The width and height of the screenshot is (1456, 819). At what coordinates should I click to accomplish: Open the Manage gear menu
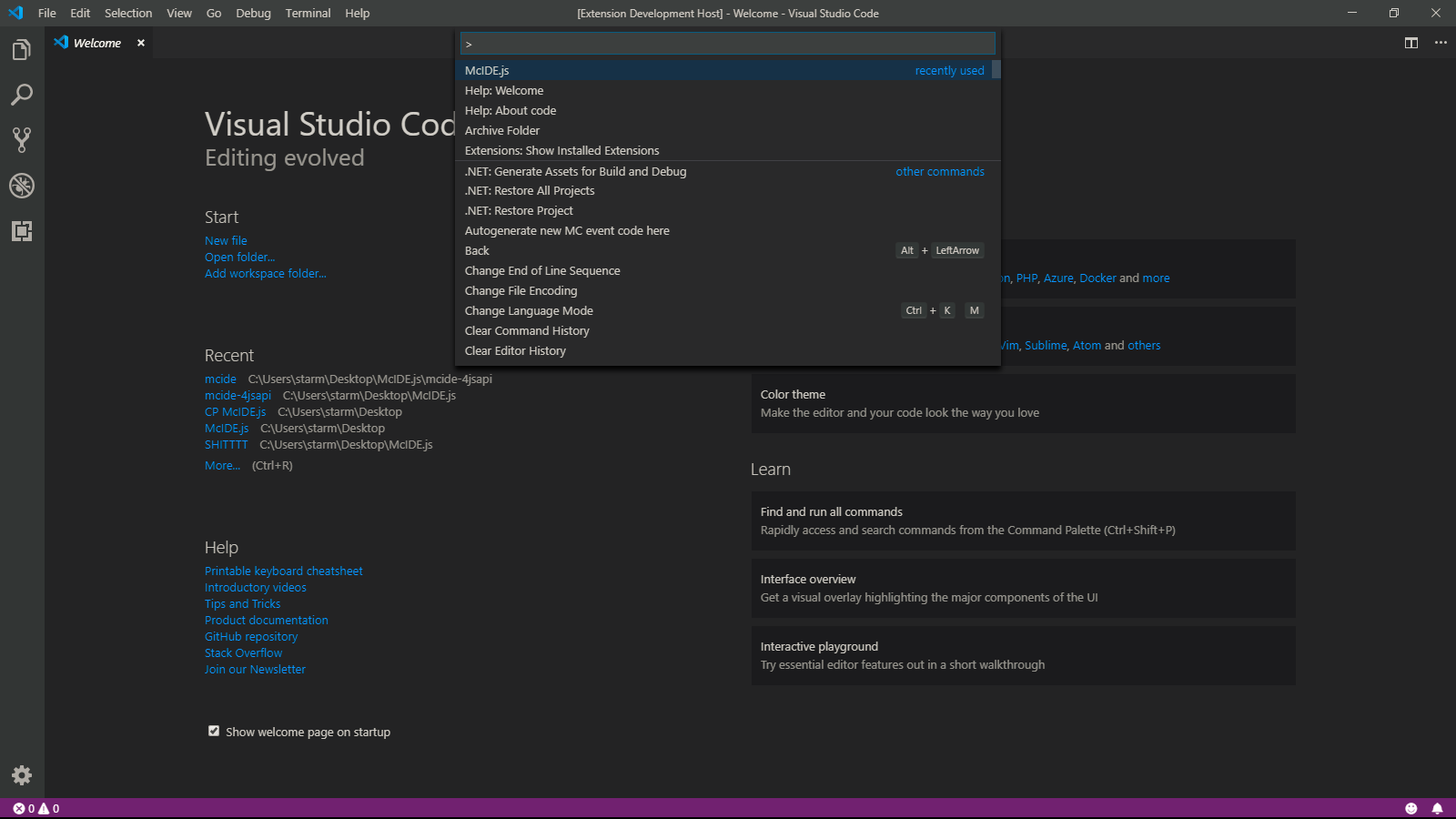[x=22, y=775]
